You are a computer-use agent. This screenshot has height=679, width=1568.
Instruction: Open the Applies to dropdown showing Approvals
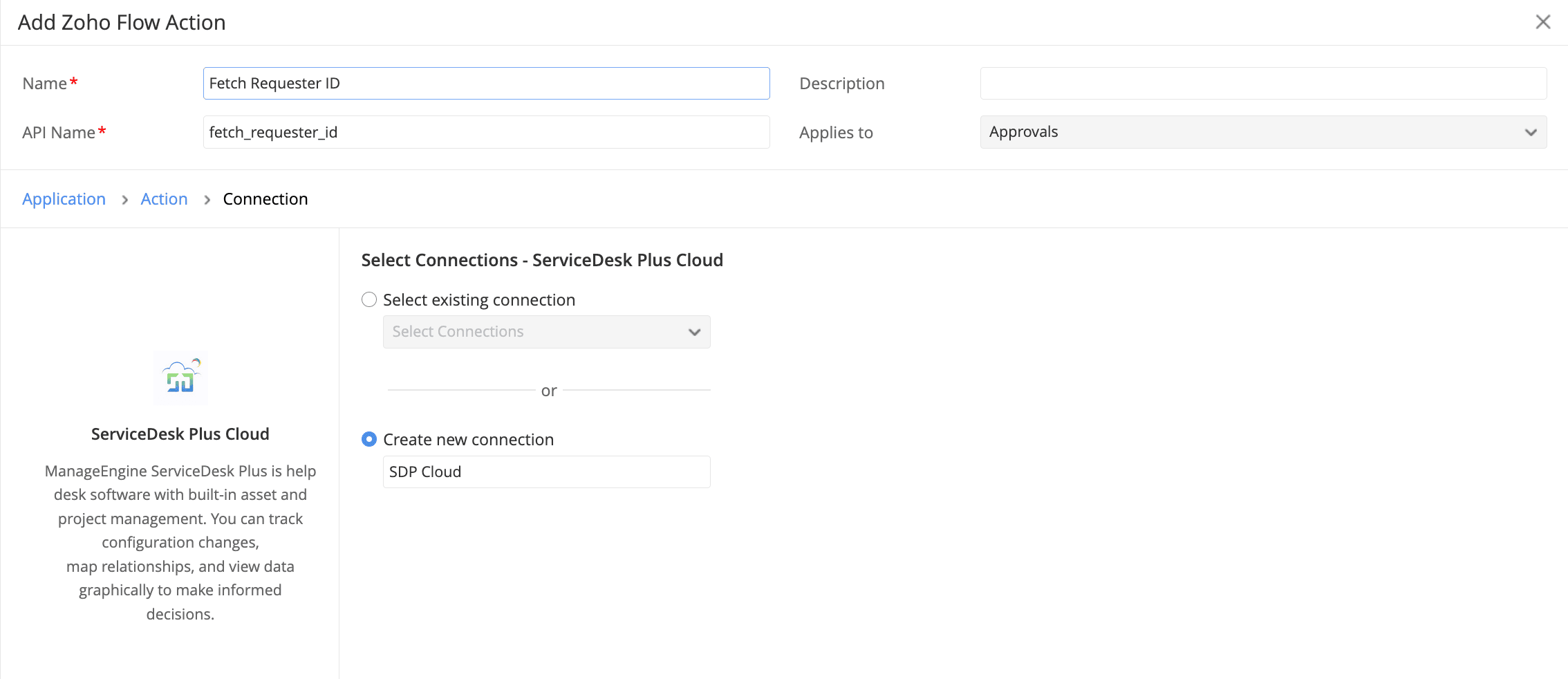[x=1262, y=132]
